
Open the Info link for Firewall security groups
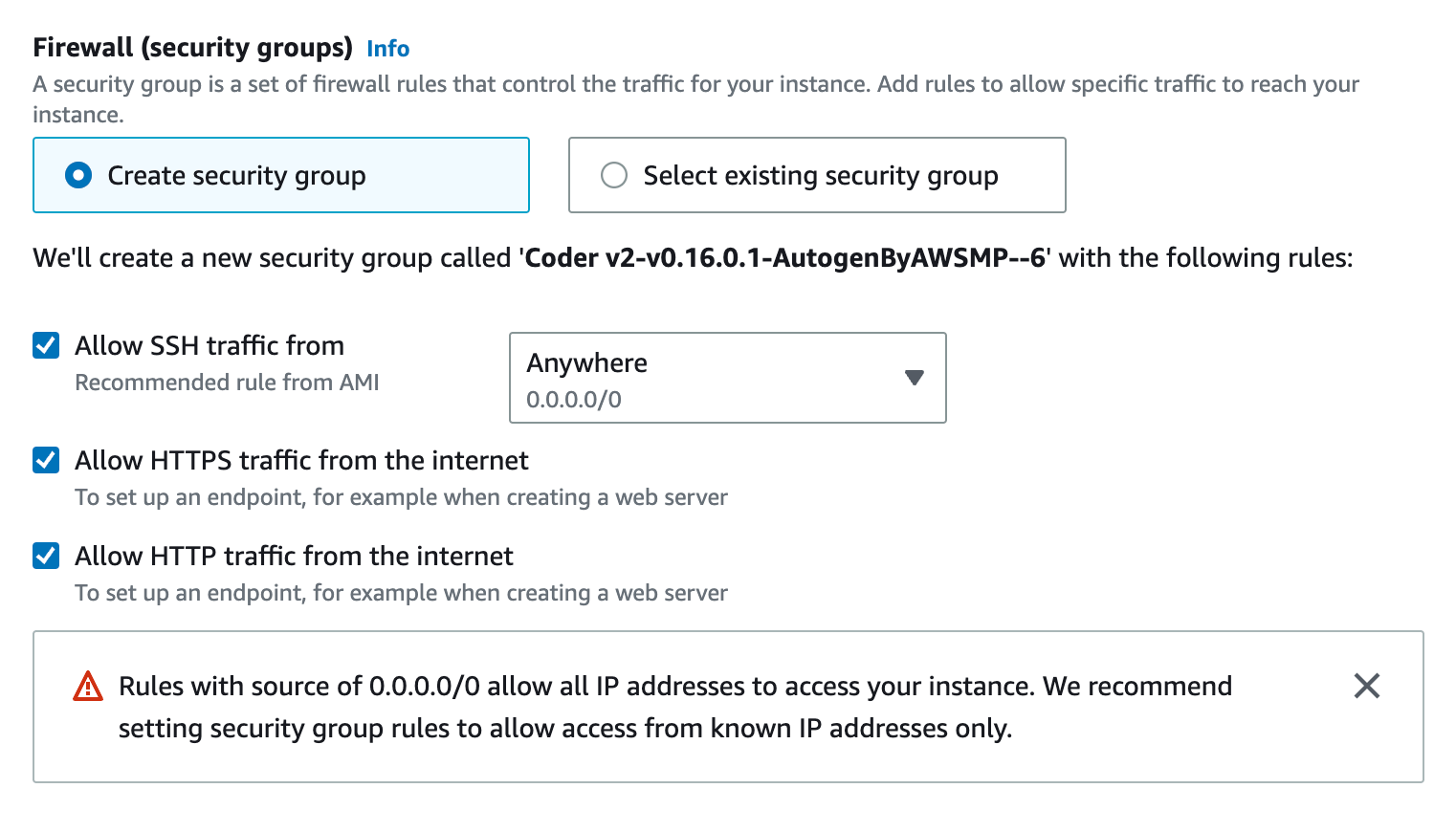pos(387,48)
